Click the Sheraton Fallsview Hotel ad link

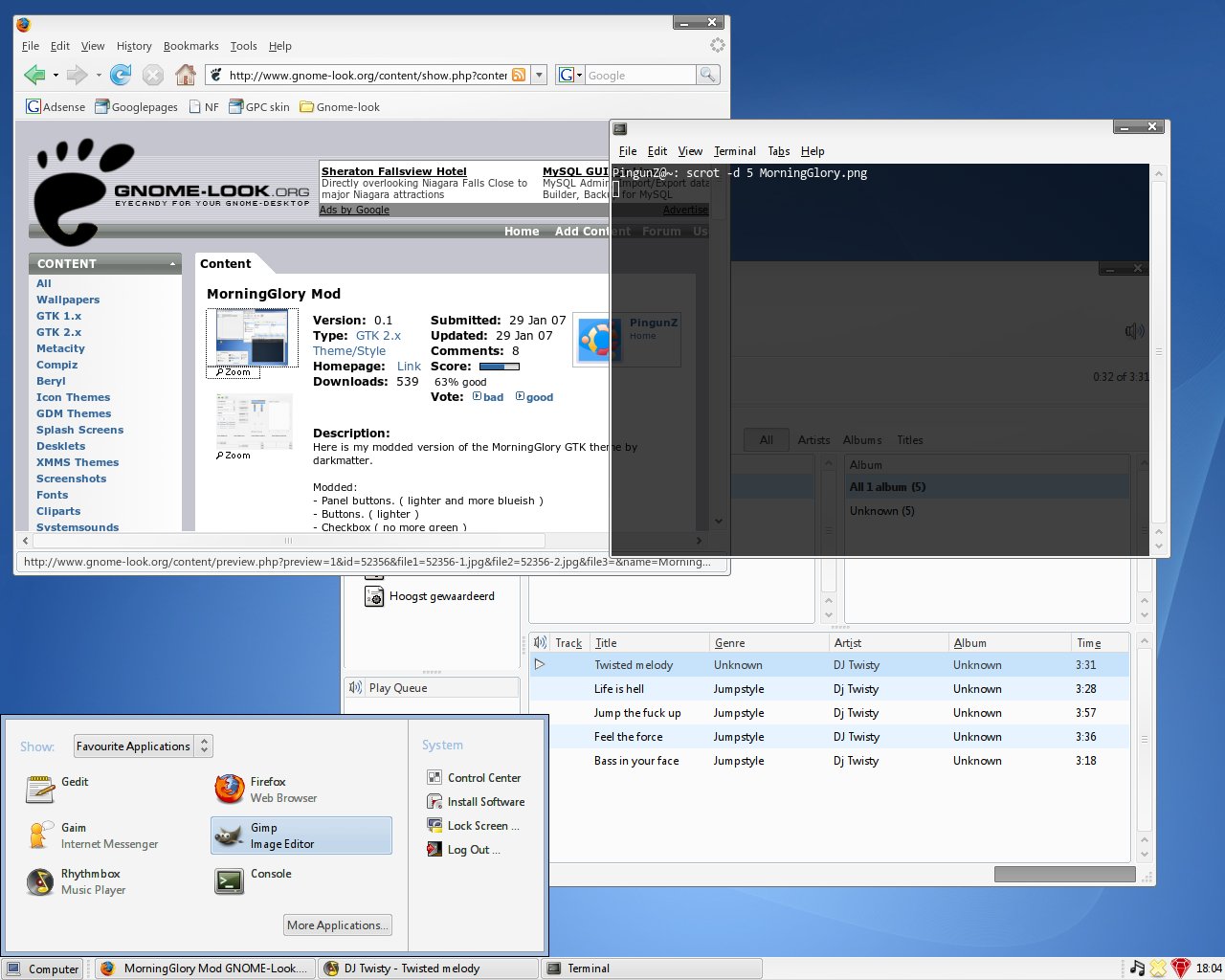393,171
